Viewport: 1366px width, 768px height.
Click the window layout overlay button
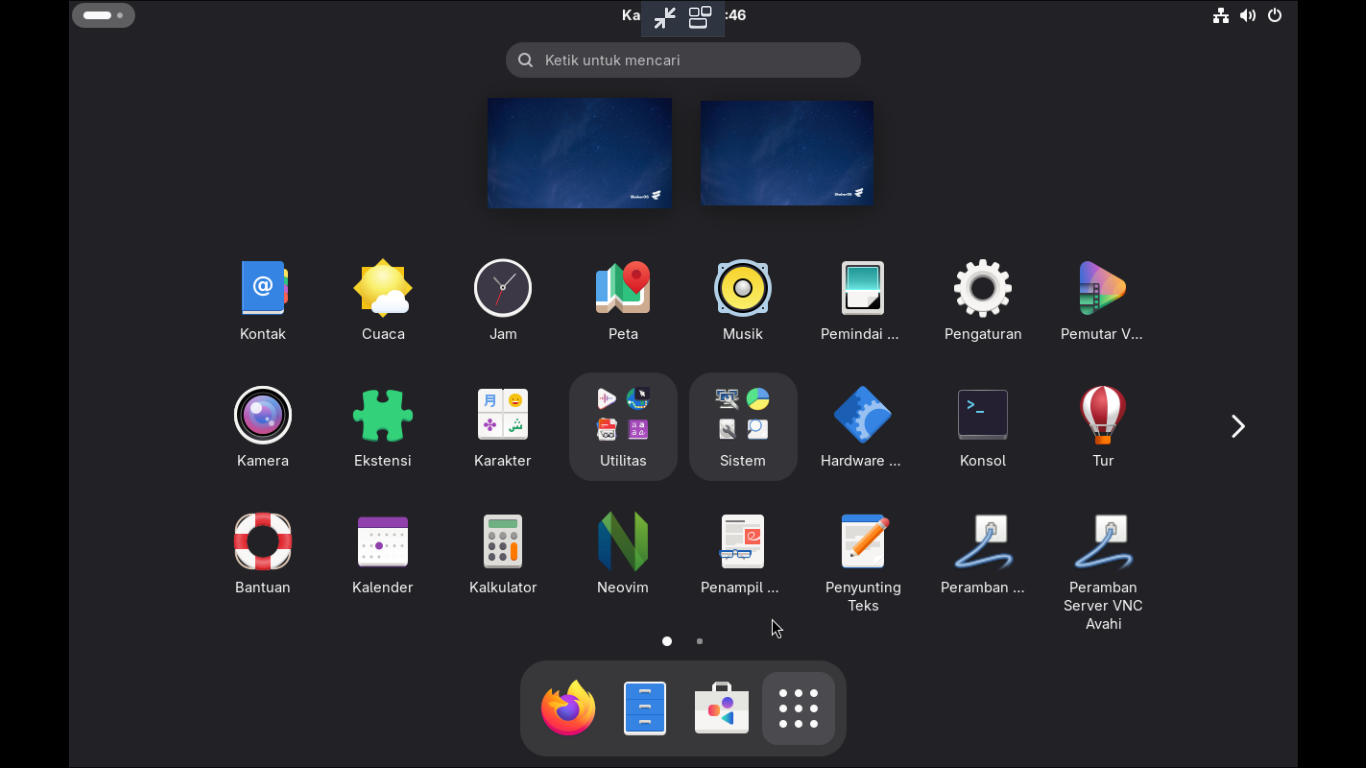click(x=700, y=17)
